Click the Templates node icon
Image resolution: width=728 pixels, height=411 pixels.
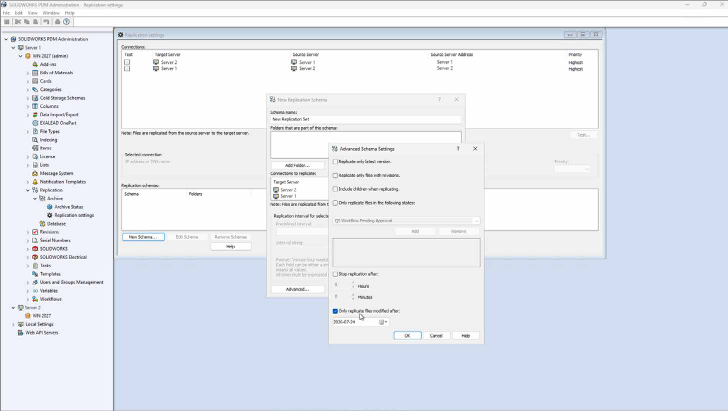35,274
